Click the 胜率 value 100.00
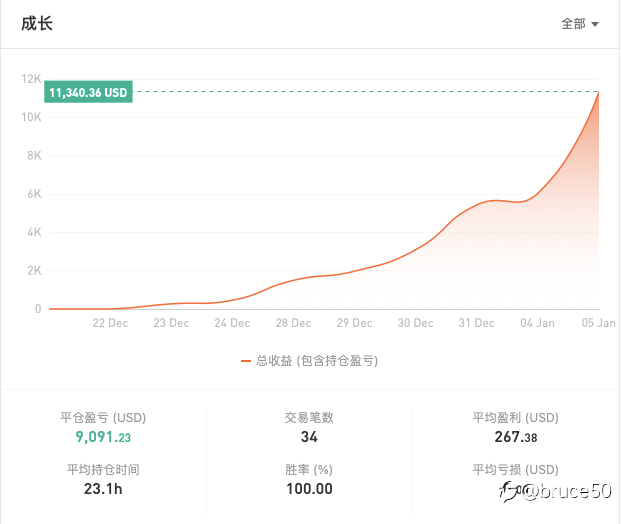Viewport: 621px width, 524px height. coord(309,489)
